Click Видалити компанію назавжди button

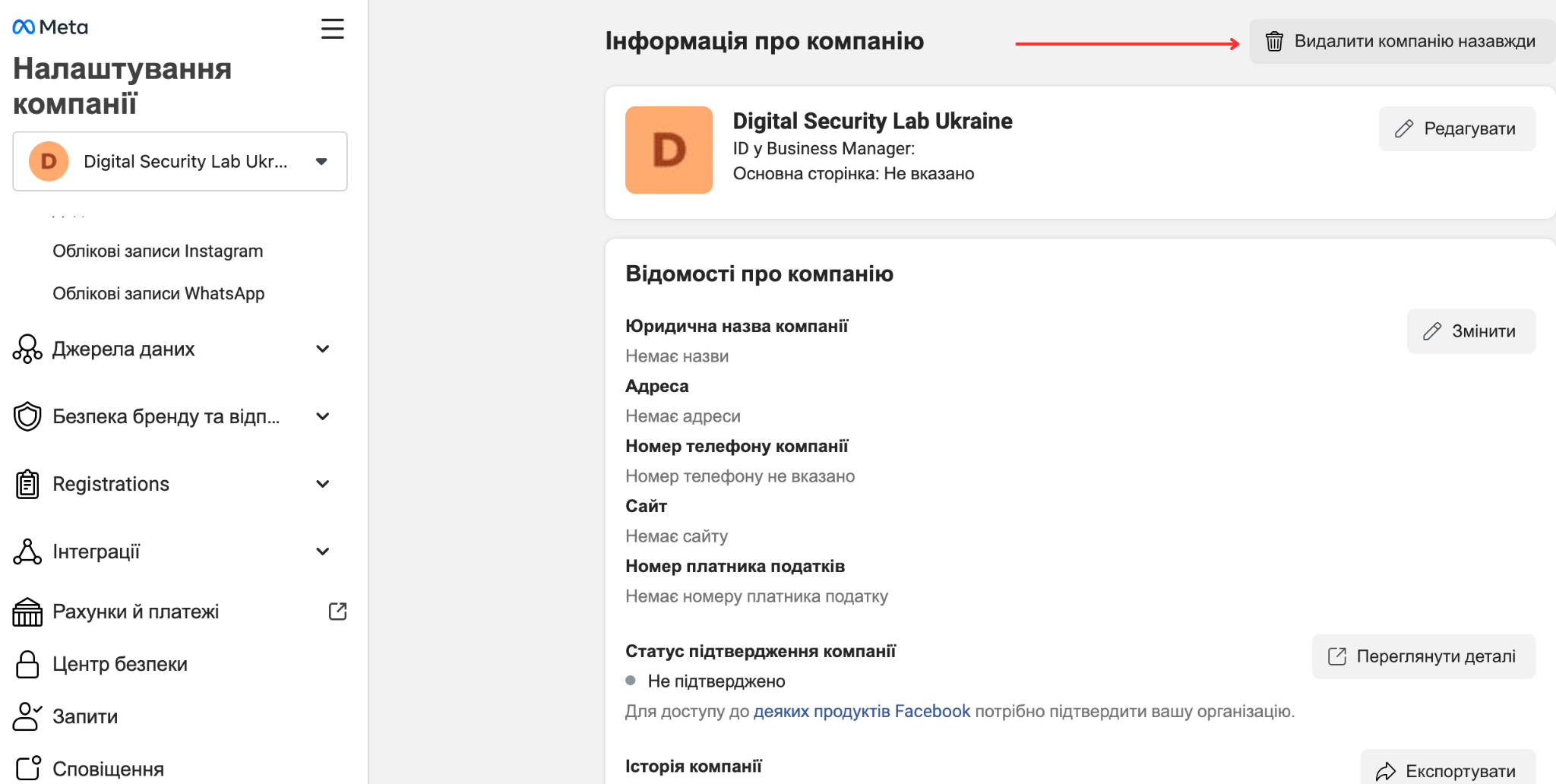(x=1402, y=41)
